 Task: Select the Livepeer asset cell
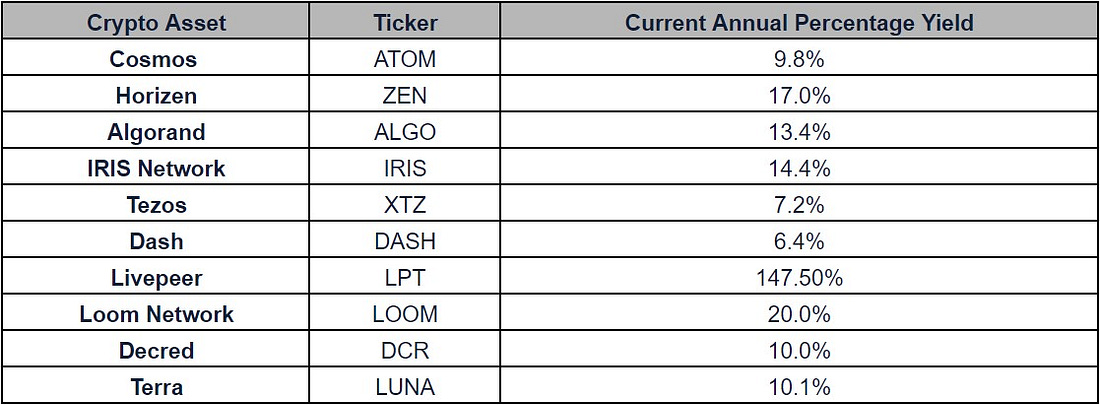click(156, 278)
